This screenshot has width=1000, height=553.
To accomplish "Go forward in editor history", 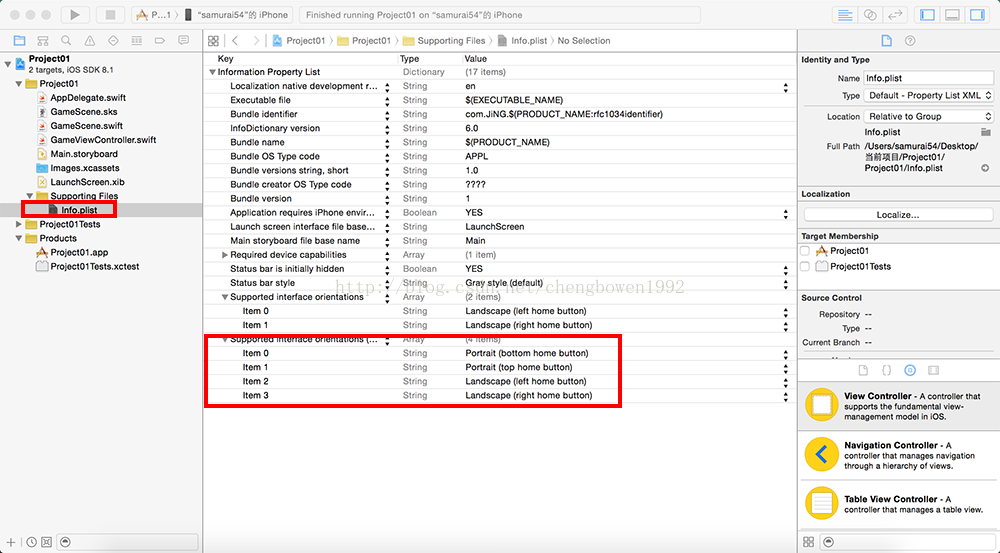I will pos(256,41).
